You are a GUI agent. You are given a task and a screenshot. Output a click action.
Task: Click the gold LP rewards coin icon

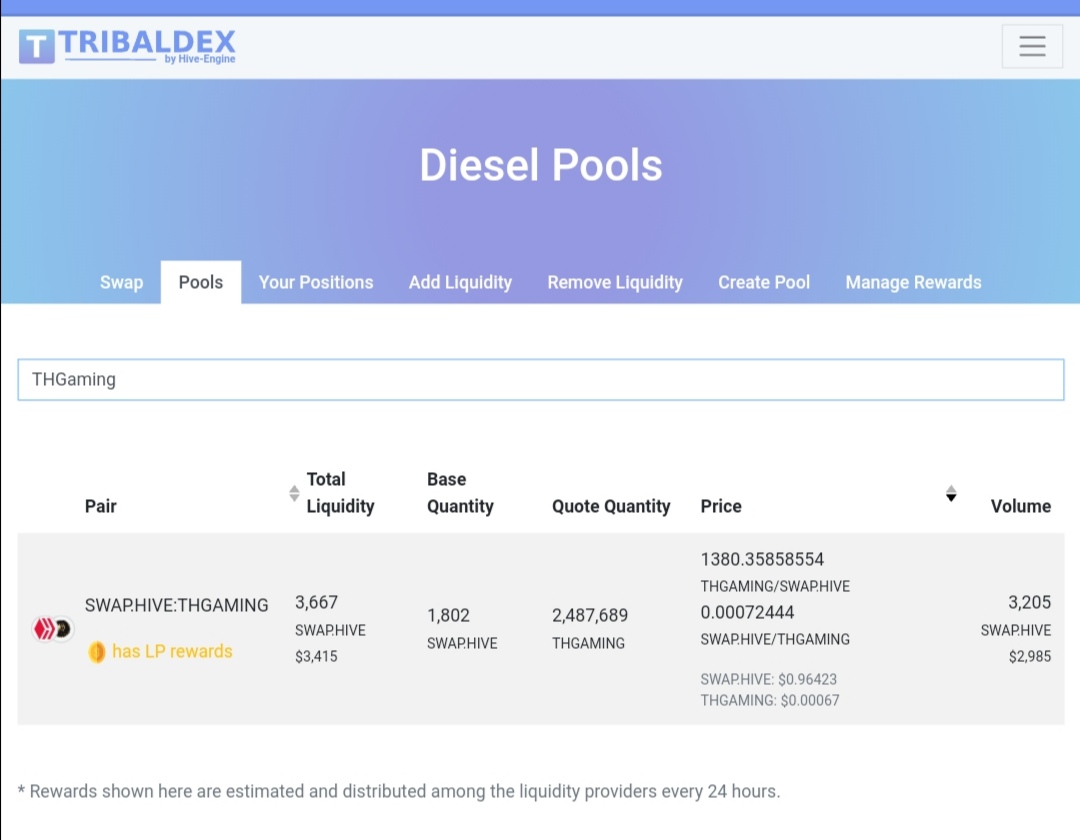[x=96, y=651]
